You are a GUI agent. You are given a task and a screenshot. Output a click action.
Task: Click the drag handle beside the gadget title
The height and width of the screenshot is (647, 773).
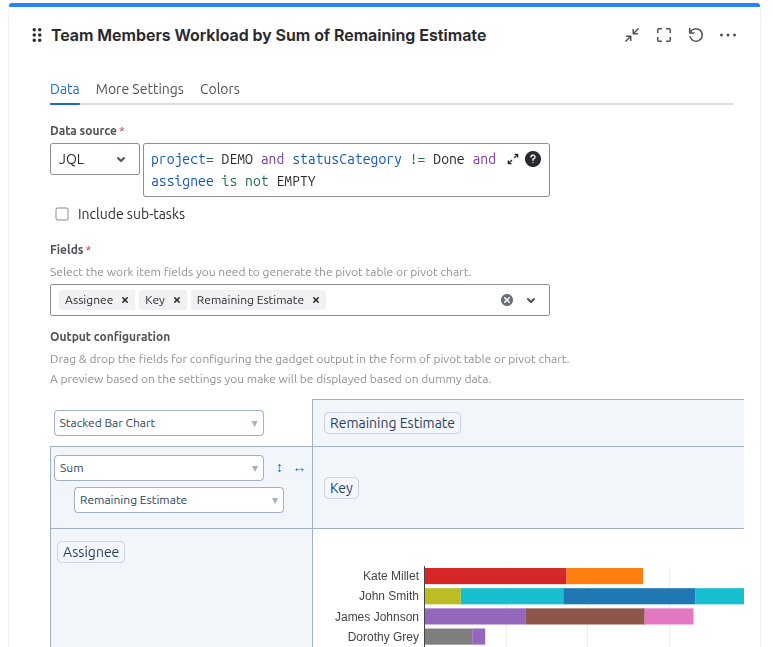(37, 36)
